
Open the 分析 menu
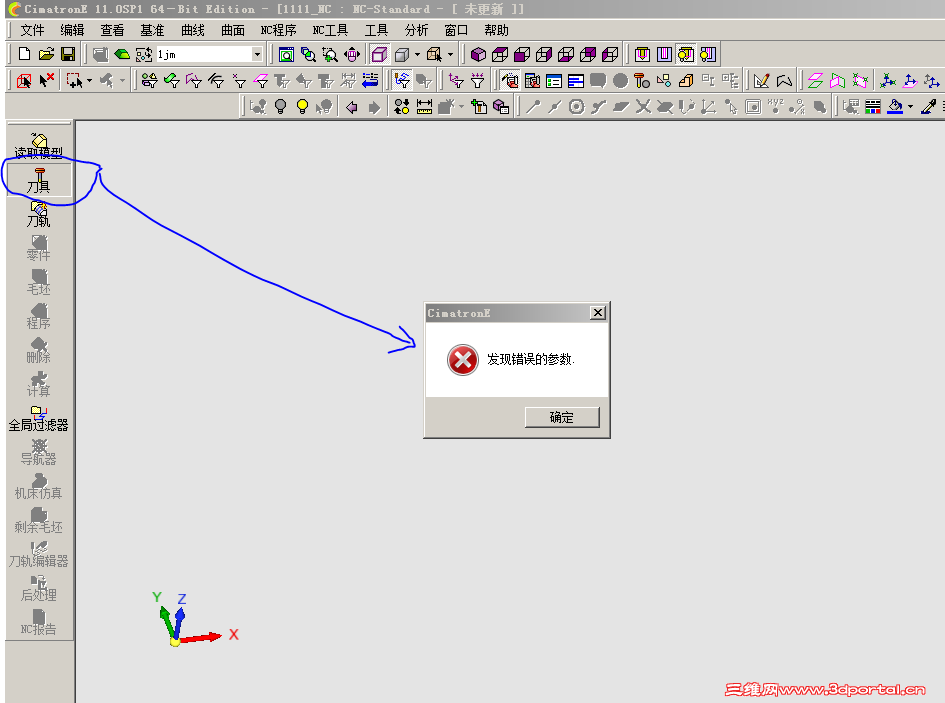416,30
